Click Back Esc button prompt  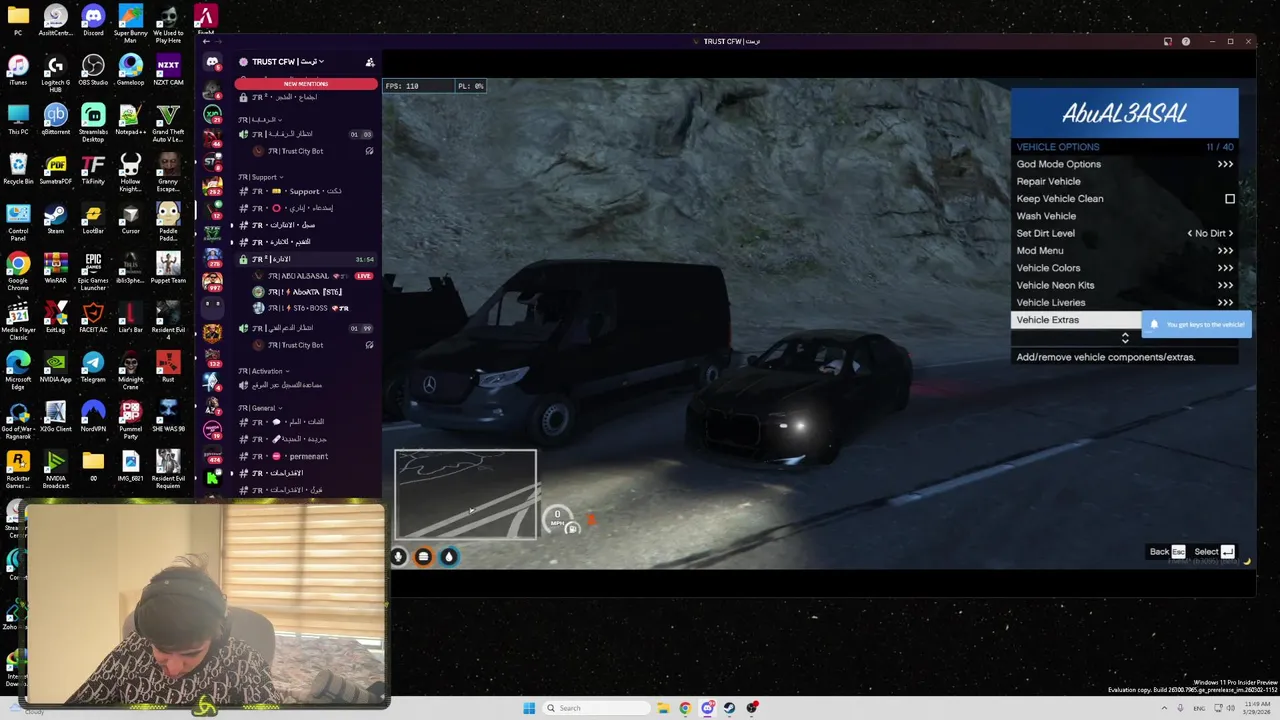coord(1167,552)
